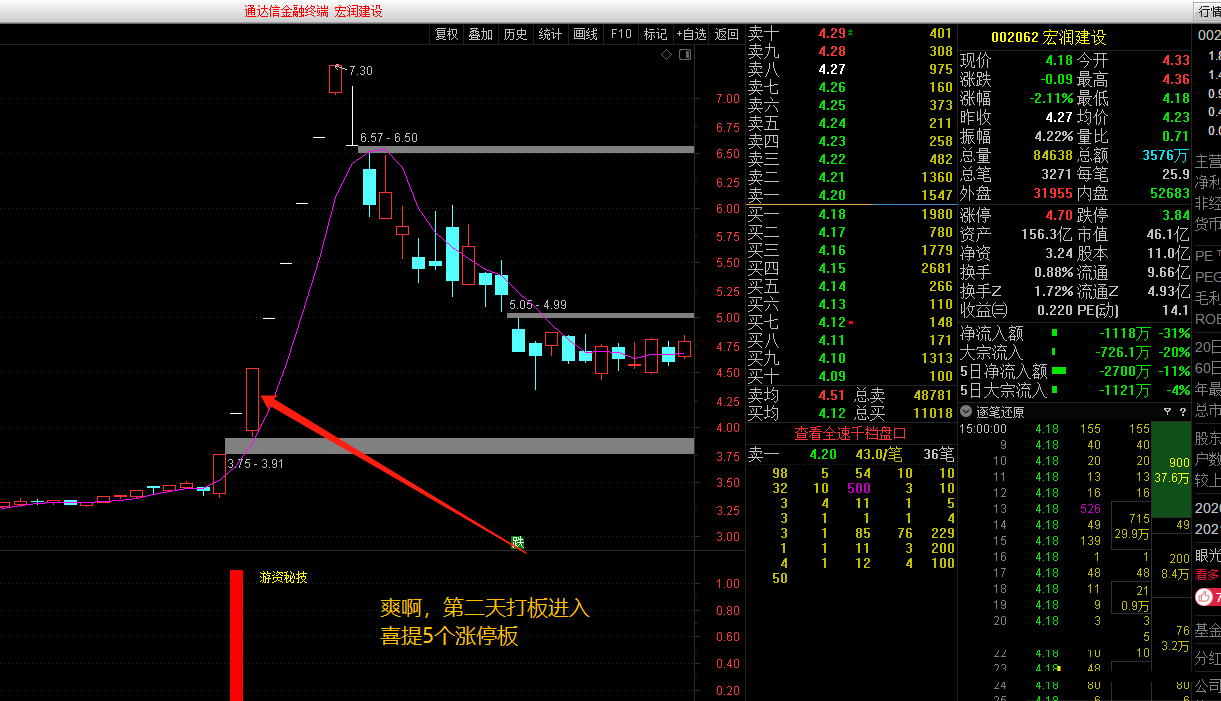
Task: Click the 看多 text on right edge
Action: click(x=1207, y=575)
